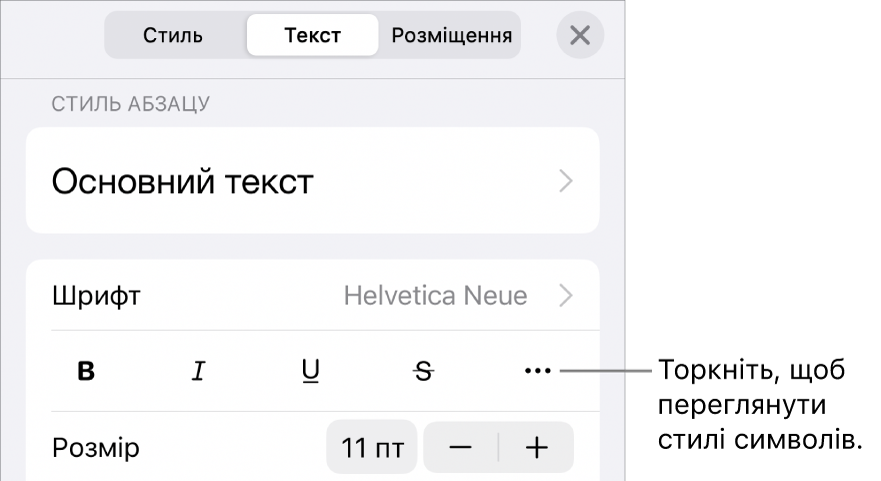Open more character styles via three dots

(x=538, y=371)
